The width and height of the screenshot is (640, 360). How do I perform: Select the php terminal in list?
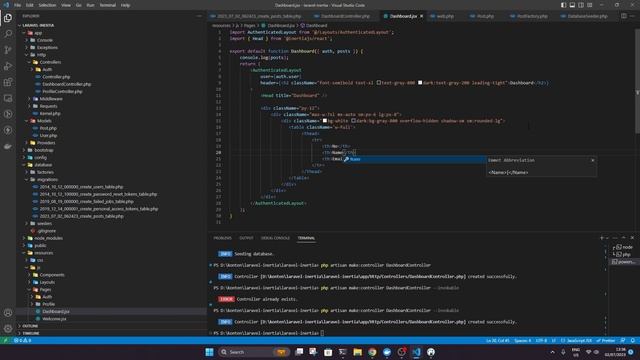(x=624, y=254)
